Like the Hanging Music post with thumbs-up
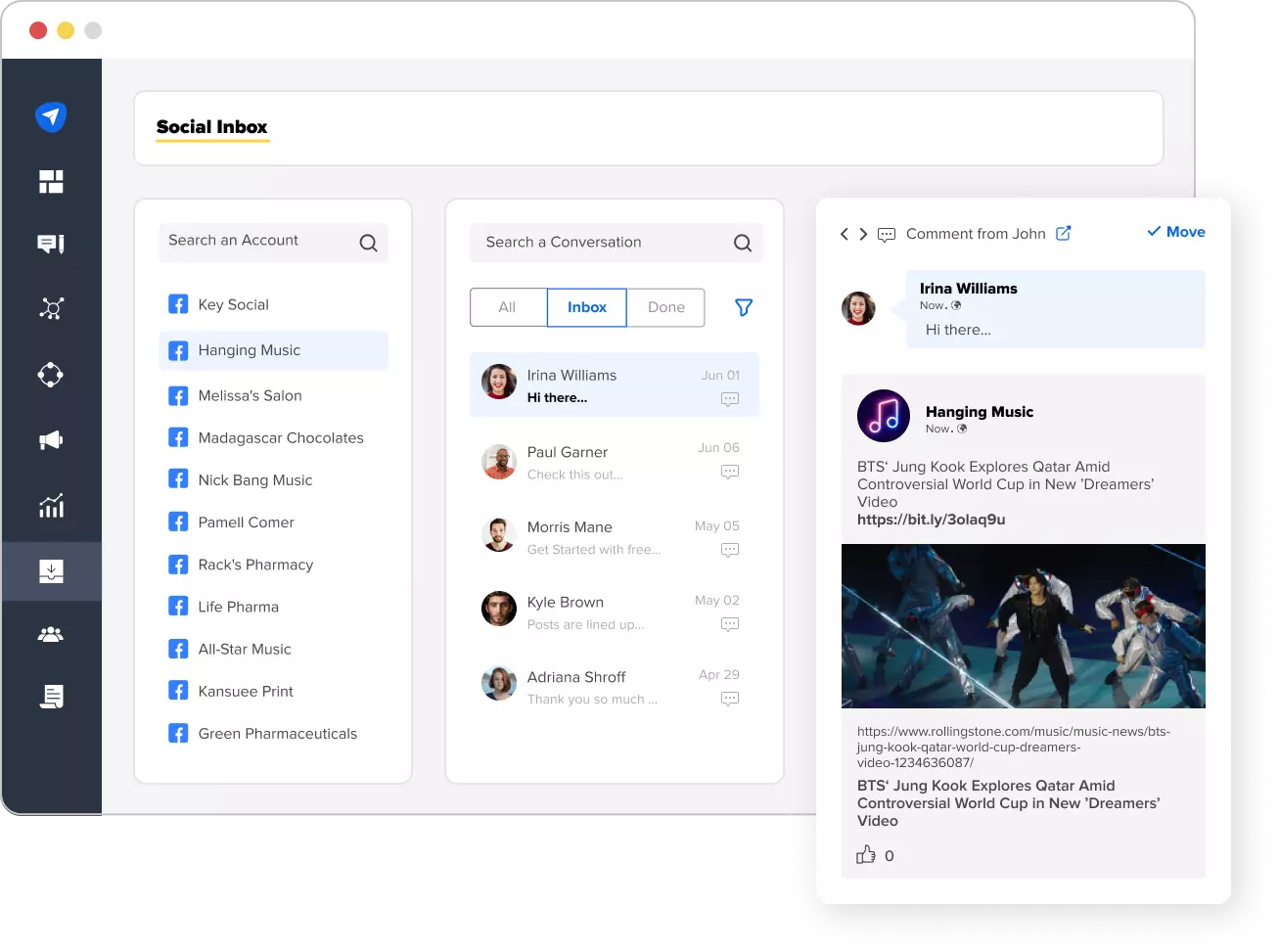This screenshot has width=1279, height=952. (865, 855)
